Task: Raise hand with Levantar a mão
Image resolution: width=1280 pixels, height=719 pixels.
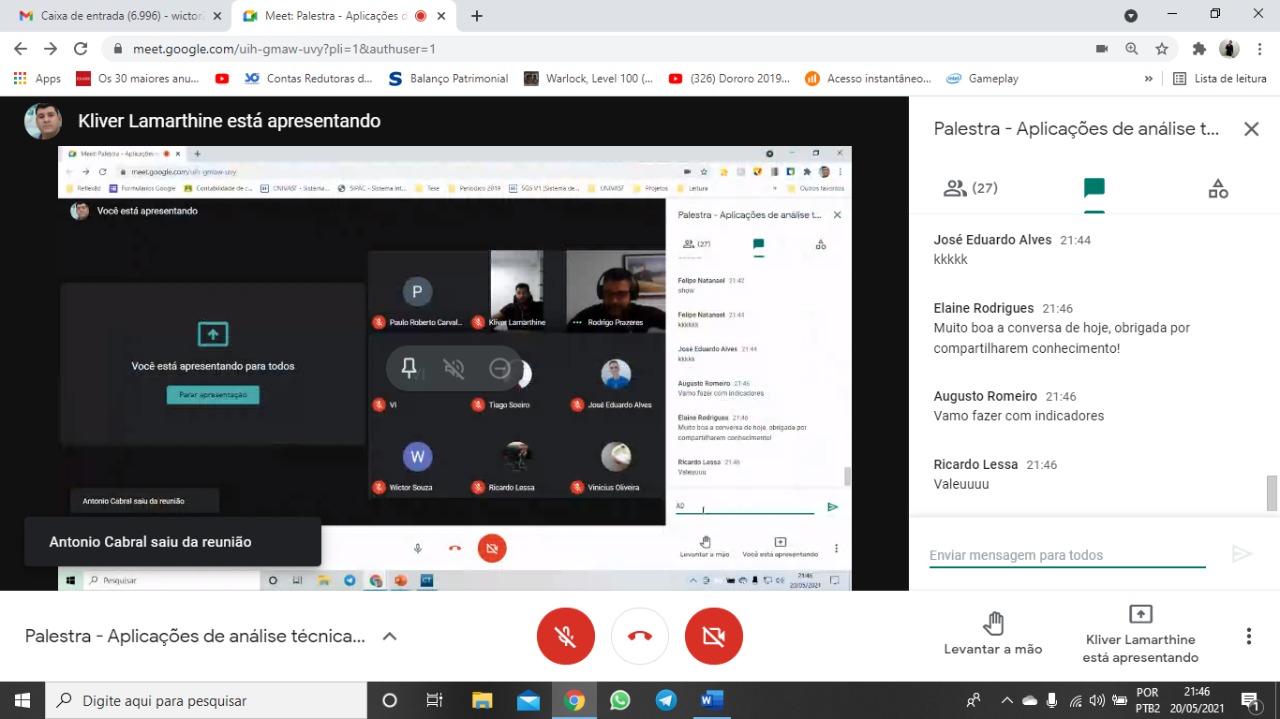Action: pos(992,634)
